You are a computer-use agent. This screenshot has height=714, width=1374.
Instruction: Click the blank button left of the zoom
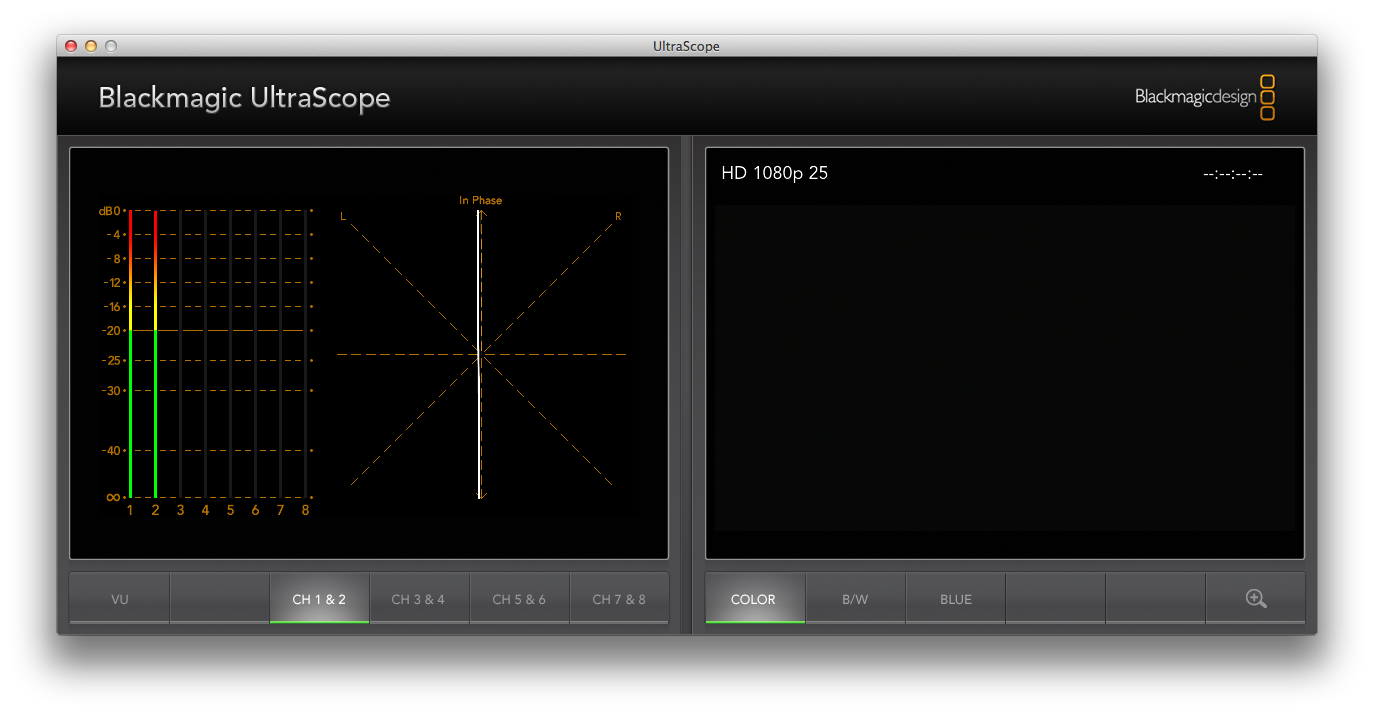pyautogui.click(x=1155, y=598)
